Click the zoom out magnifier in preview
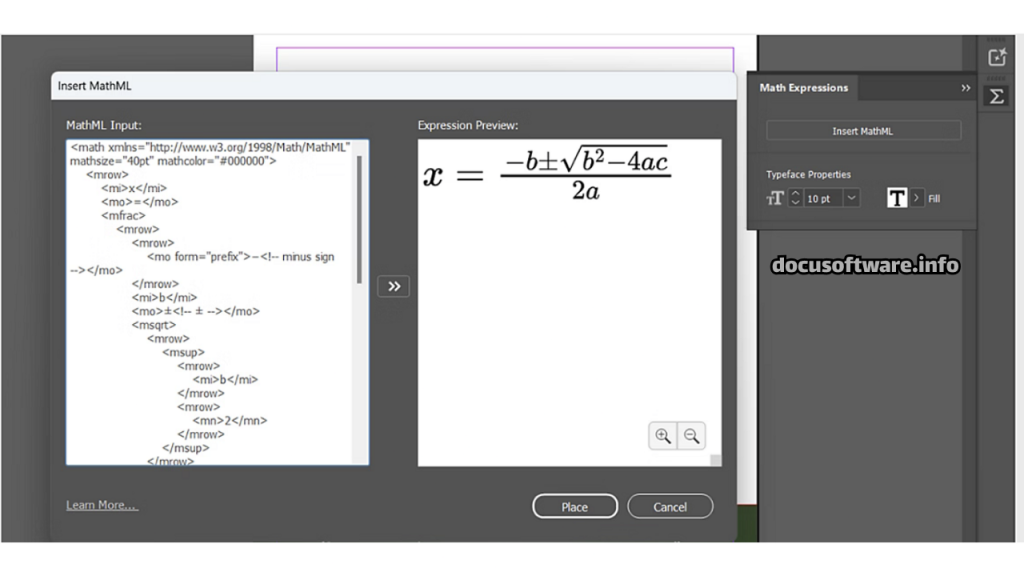The height and width of the screenshot is (576, 1024). click(x=692, y=436)
